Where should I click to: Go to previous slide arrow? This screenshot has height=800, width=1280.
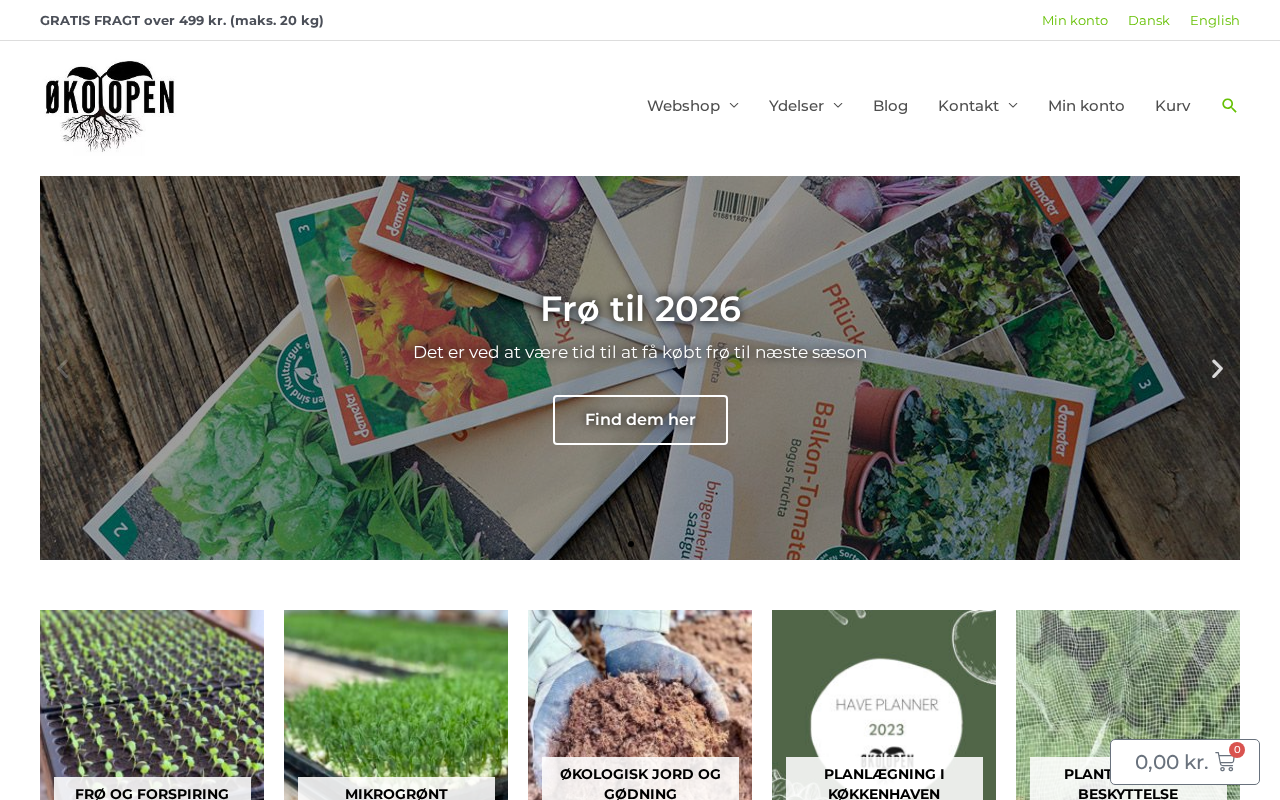pyautogui.click(x=62, y=369)
